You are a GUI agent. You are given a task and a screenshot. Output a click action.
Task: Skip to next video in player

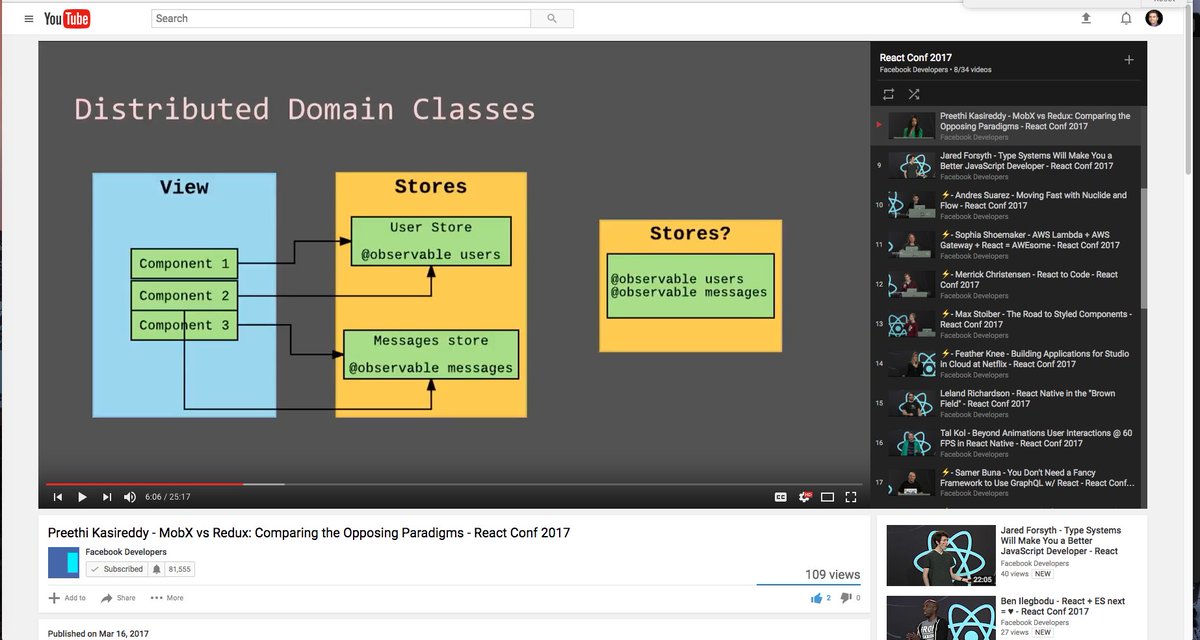[x=107, y=497]
